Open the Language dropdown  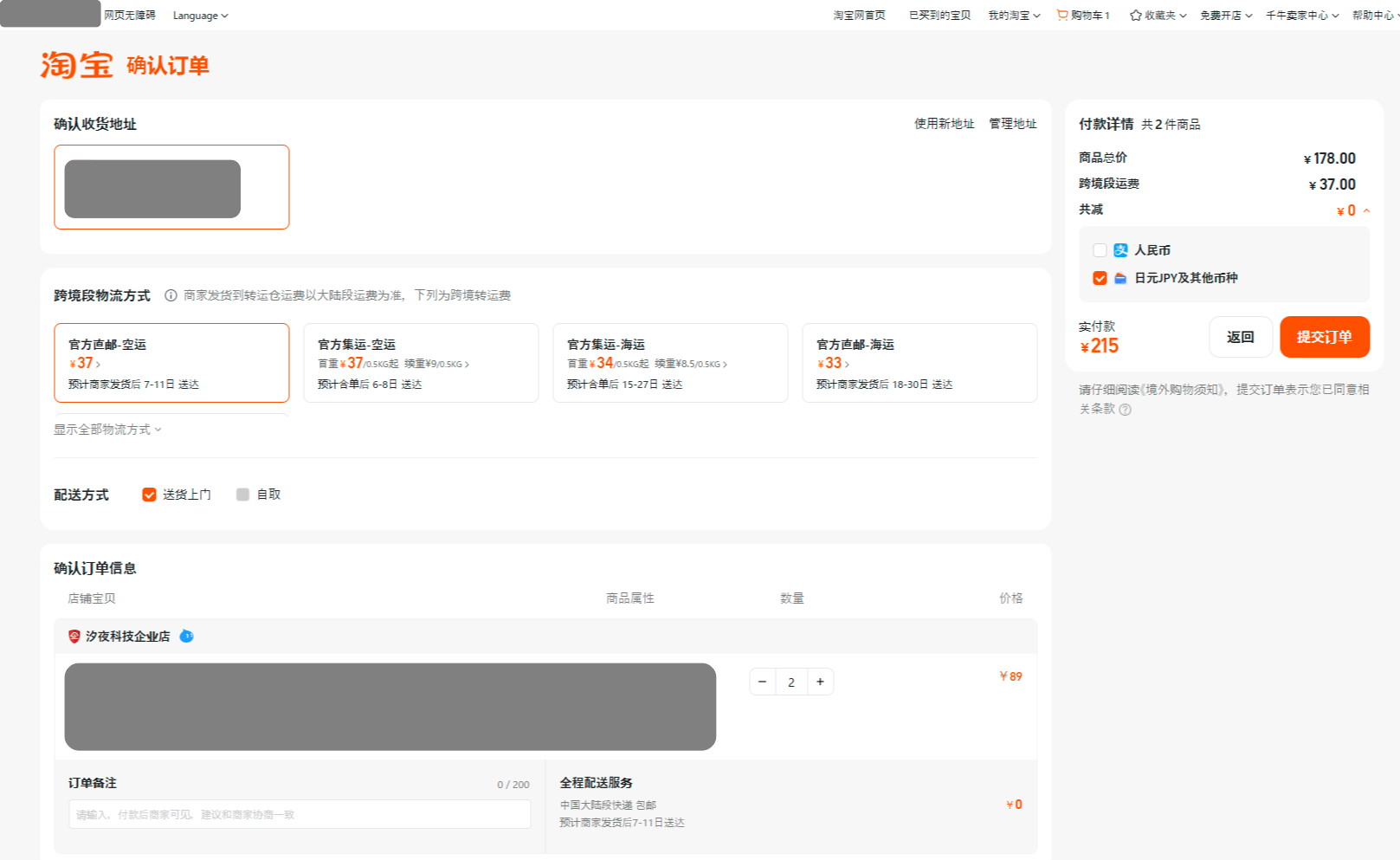click(200, 16)
